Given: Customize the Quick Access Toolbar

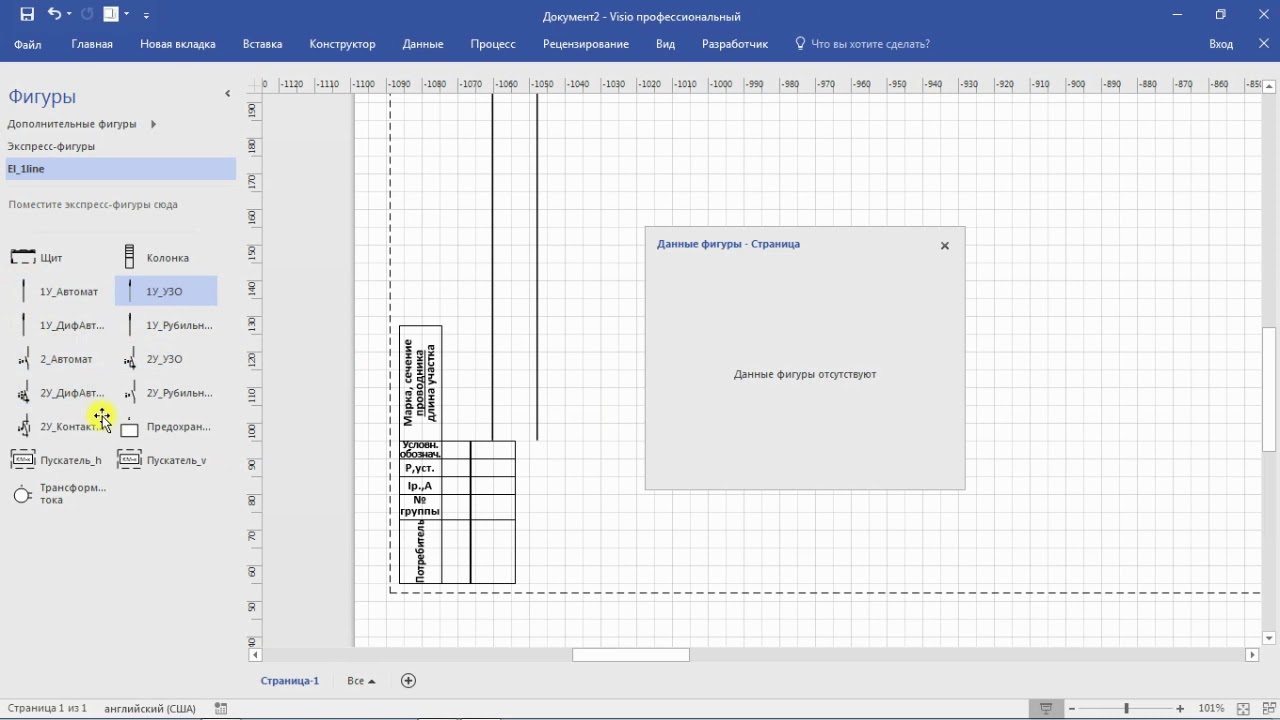Looking at the screenshot, I should point(146,15).
